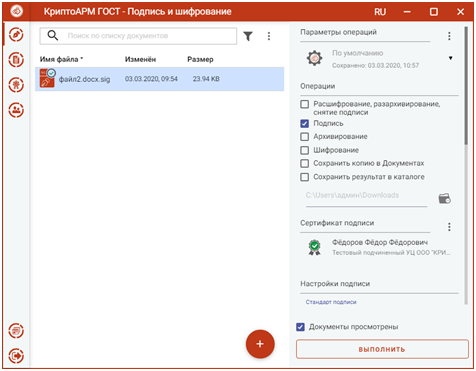Click Сохранено: 03.03.2020, 10:57 text
This screenshot has width=476, height=371.
[x=375, y=65]
